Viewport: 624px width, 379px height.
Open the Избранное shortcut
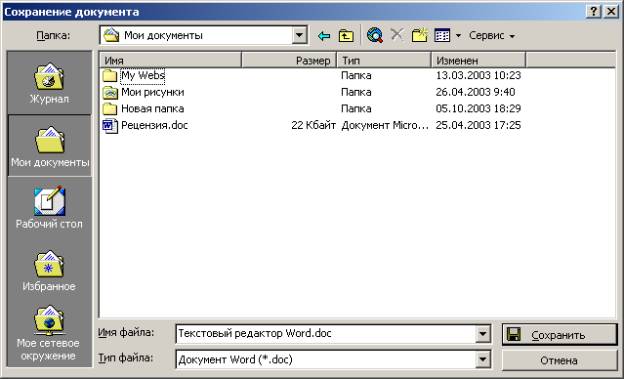49,271
